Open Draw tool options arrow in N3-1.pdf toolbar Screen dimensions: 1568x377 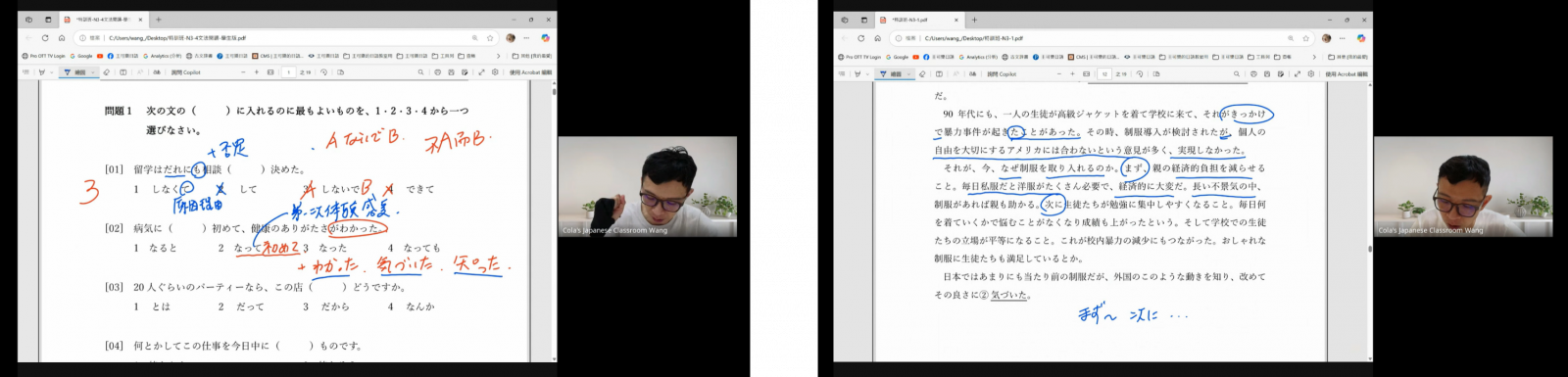tap(908, 73)
